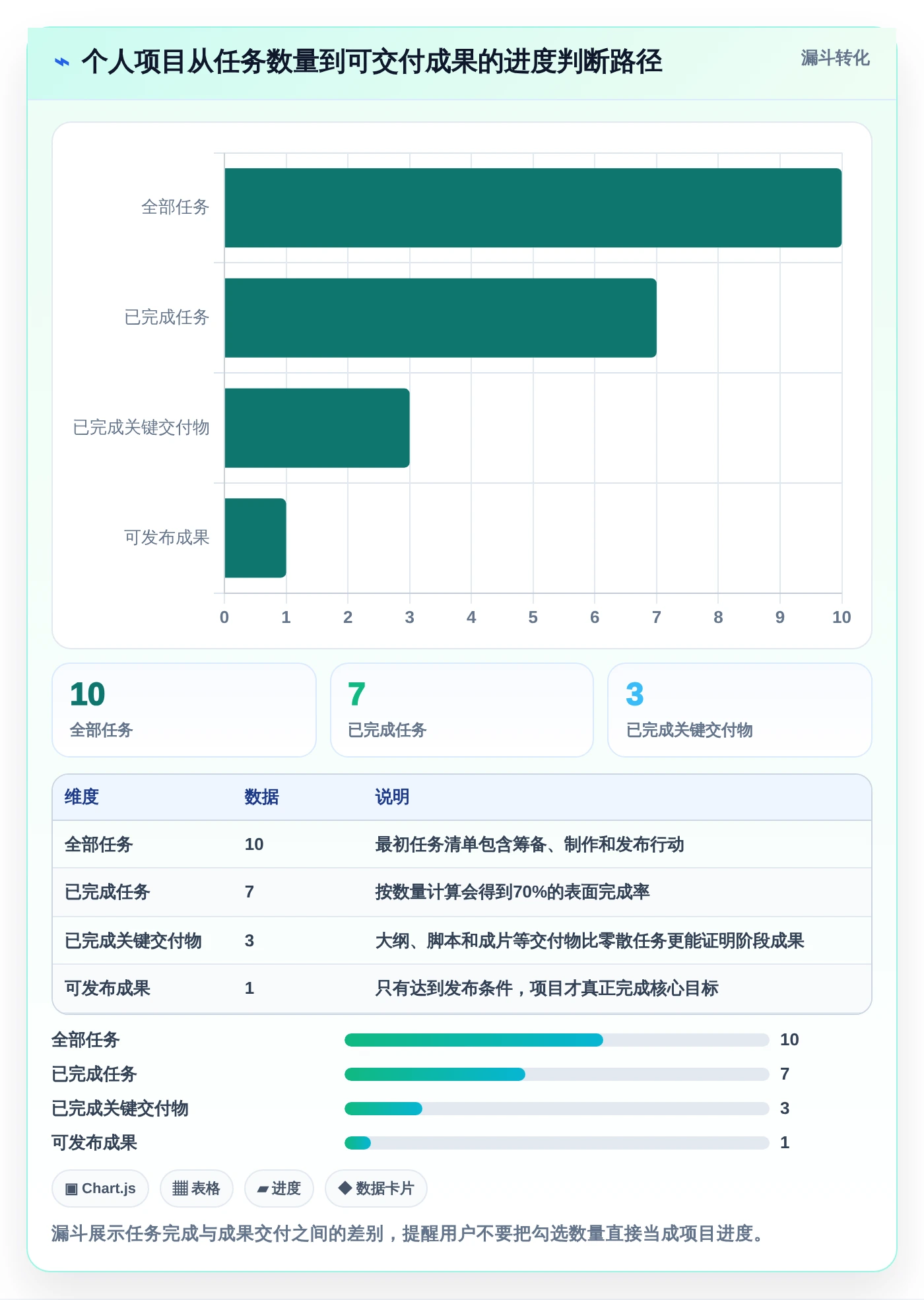
Task: Click the stat card showing 7 已完成任务
Action: click(x=462, y=710)
